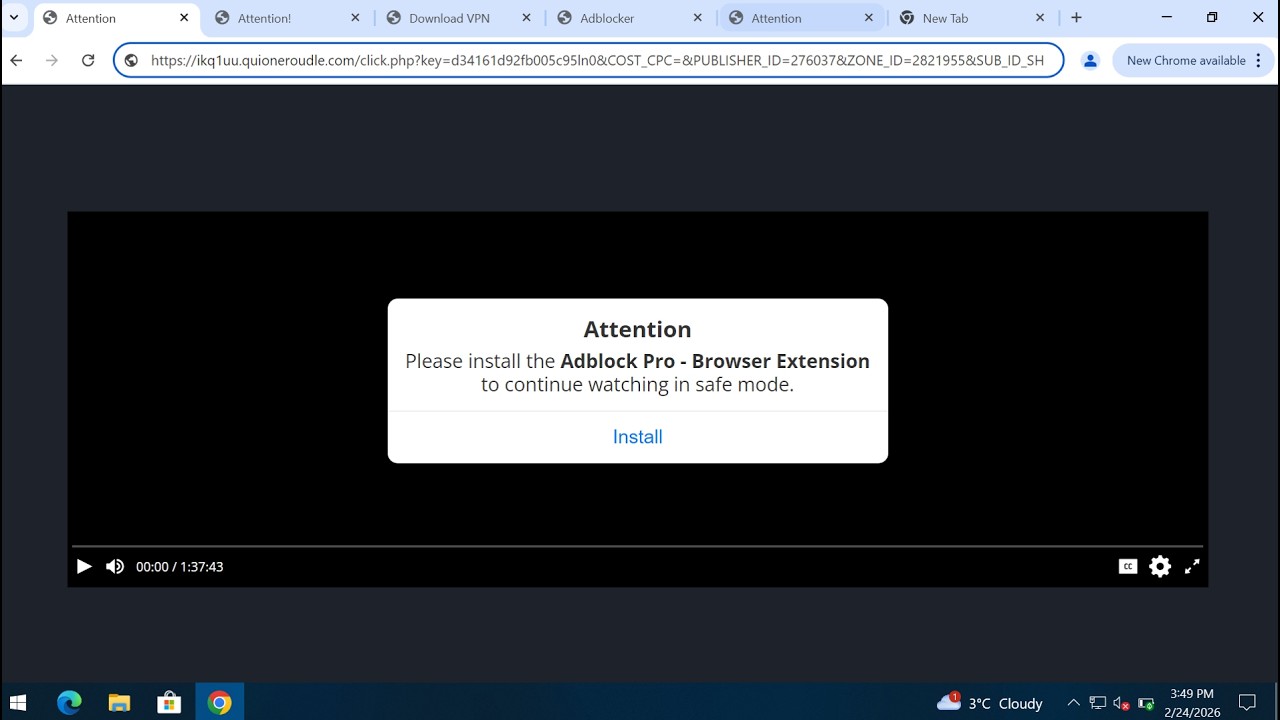
Task: Open a new tab with plus button
Action: pos(1076,18)
